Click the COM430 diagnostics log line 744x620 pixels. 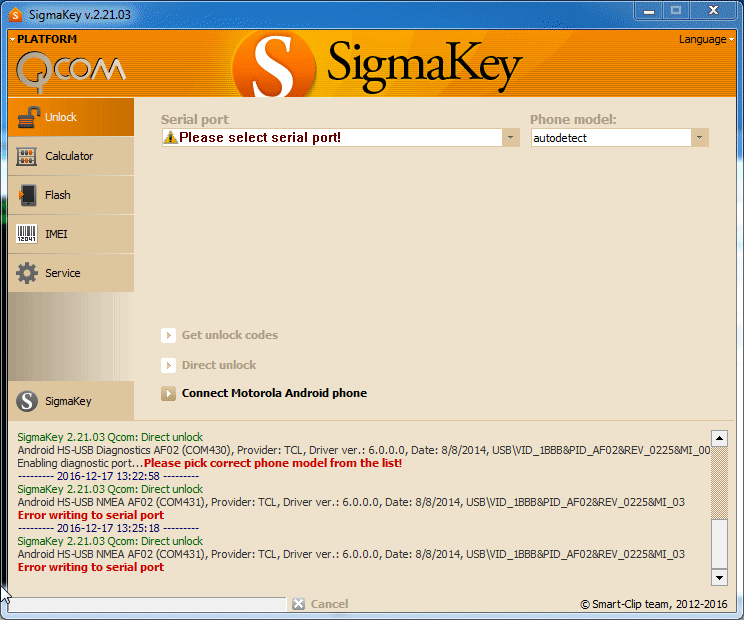pos(364,450)
